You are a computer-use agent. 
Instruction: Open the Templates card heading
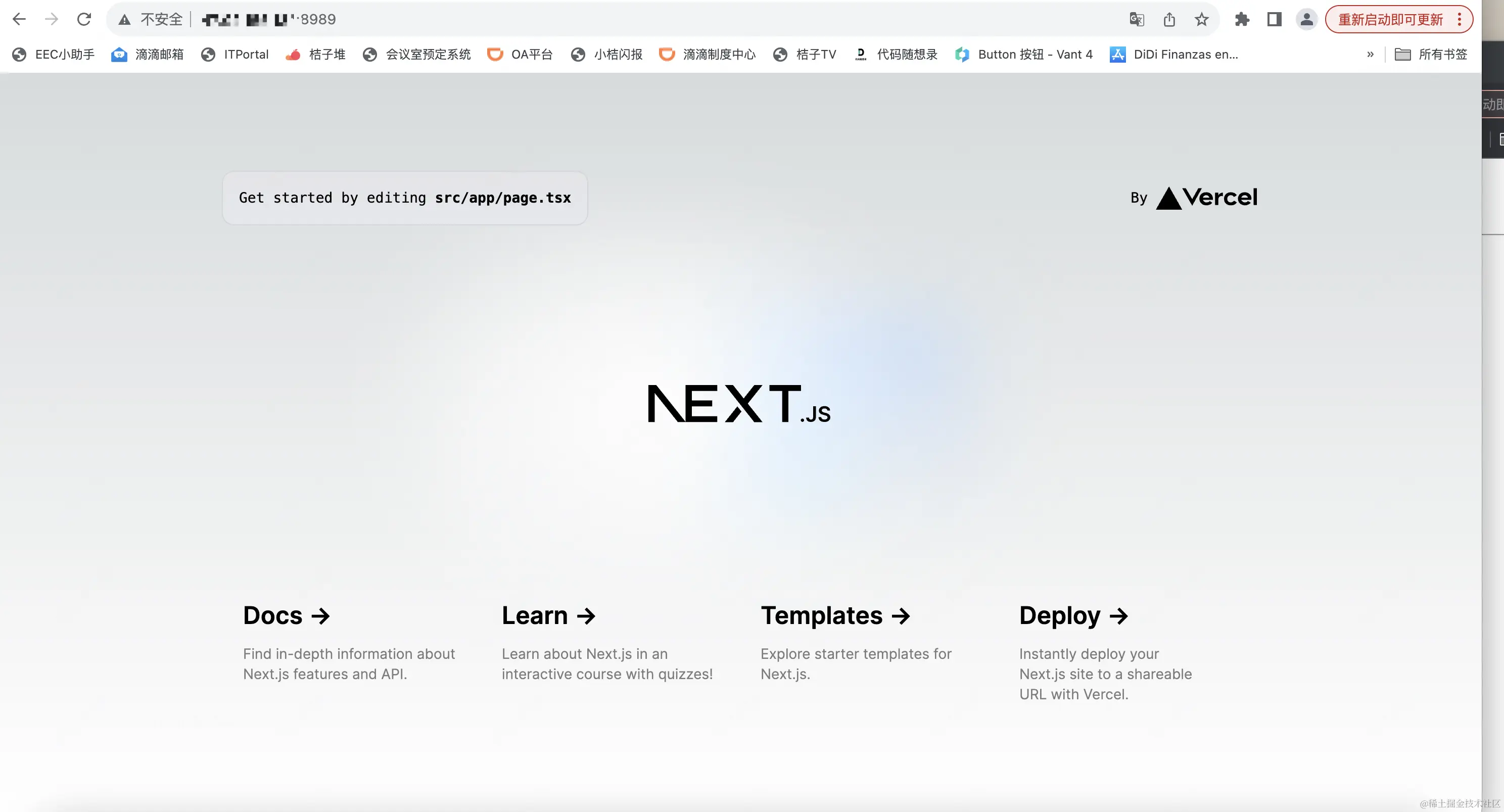pos(835,615)
